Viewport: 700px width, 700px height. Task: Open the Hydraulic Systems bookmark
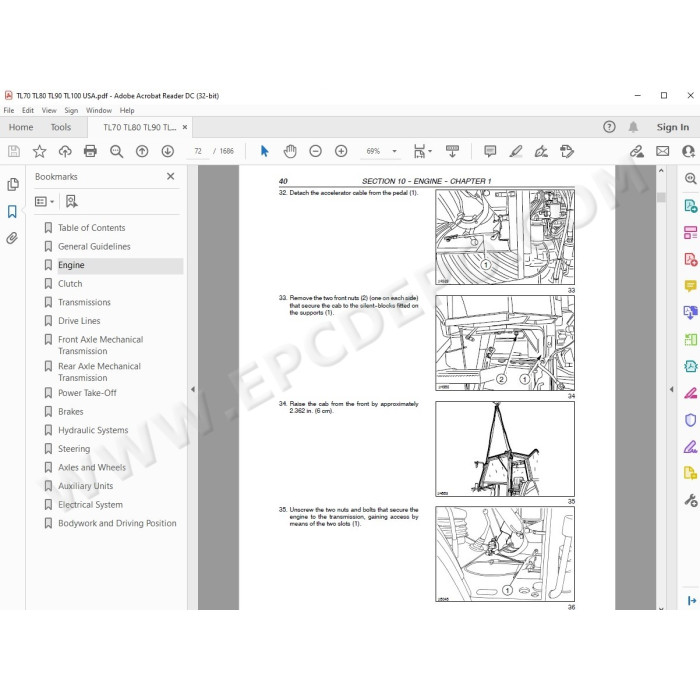point(93,430)
